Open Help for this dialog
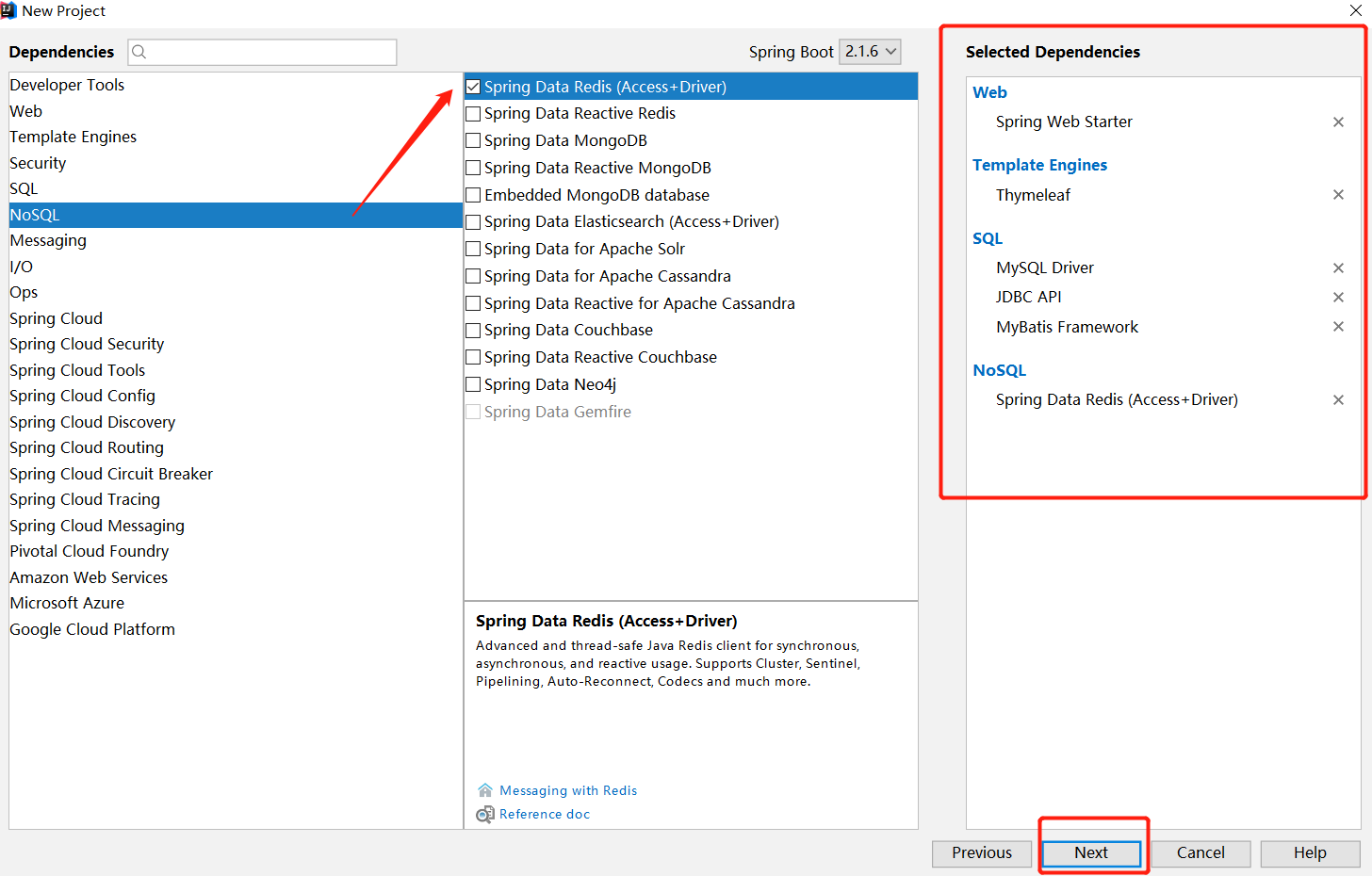The image size is (1372, 876). [1310, 853]
